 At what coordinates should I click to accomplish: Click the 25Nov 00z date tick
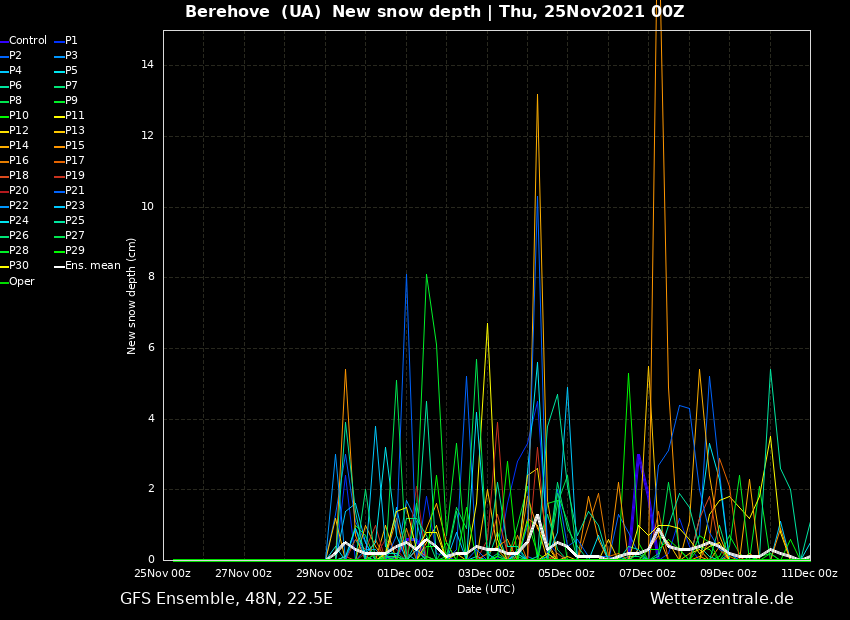coord(163,574)
